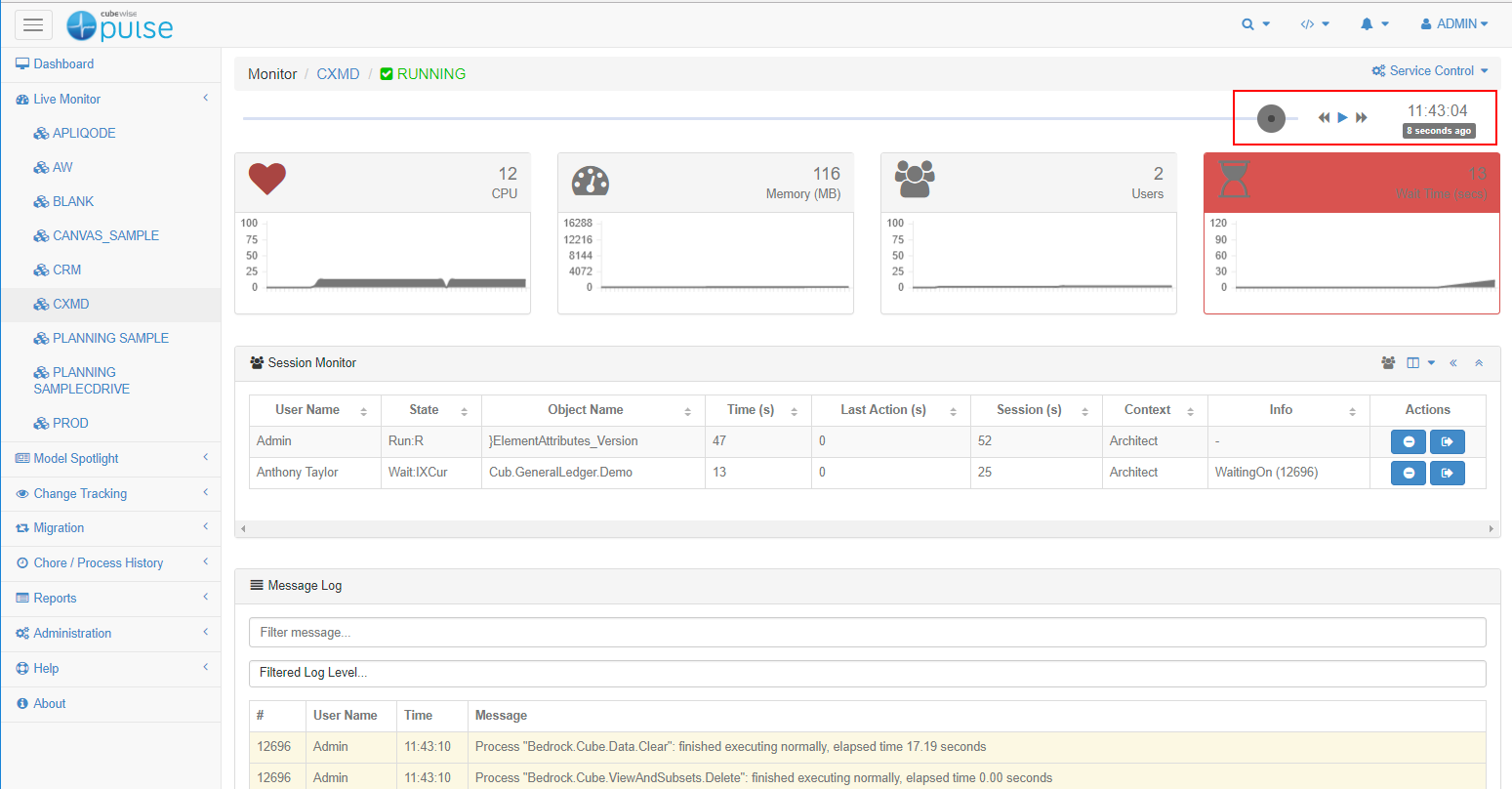Click the CXMD breadcrumb link

(x=338, y=74)
